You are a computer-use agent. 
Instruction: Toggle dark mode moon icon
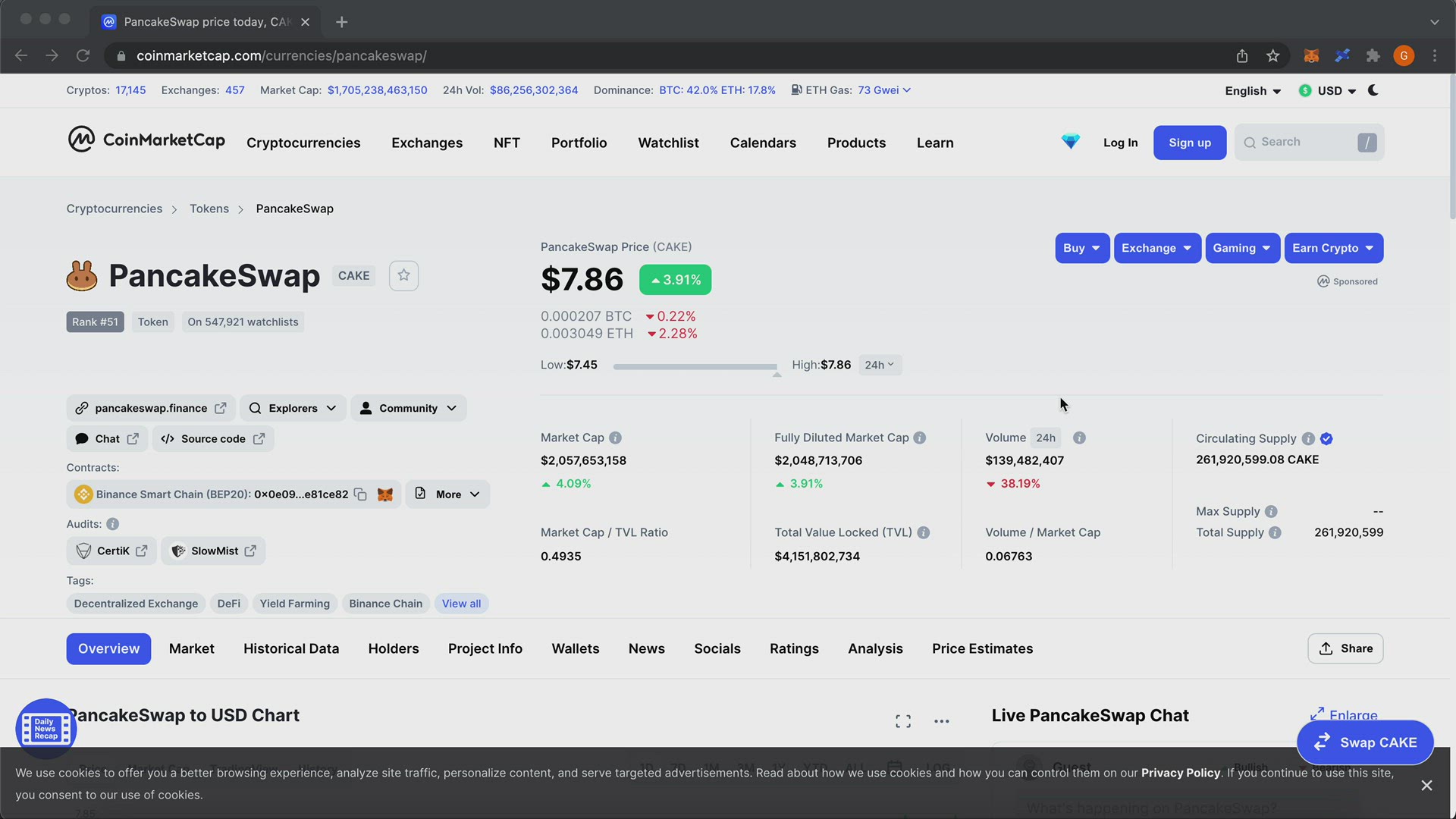[1373, 90]
